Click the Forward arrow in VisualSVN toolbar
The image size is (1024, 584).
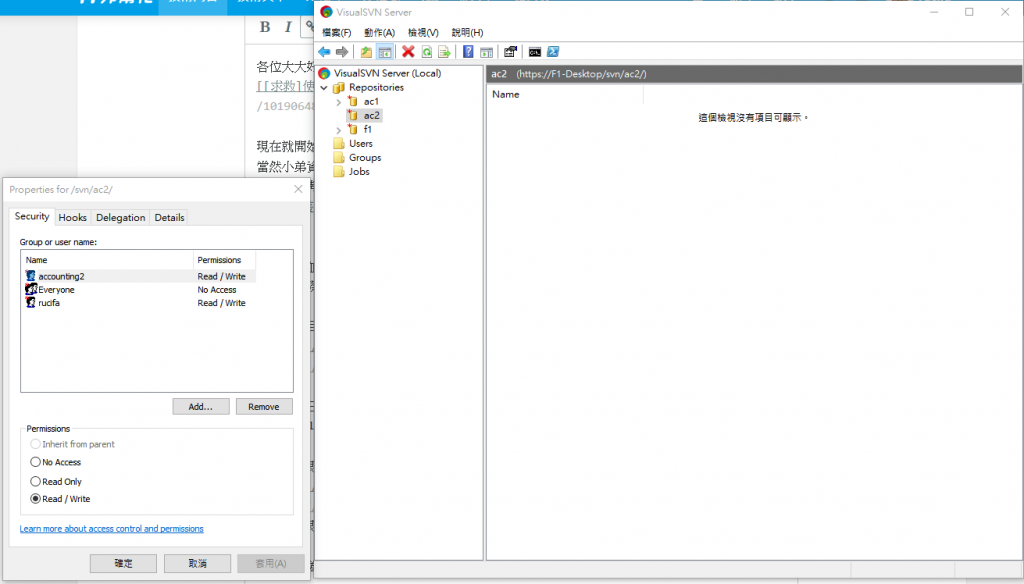(x=342, y=52)
